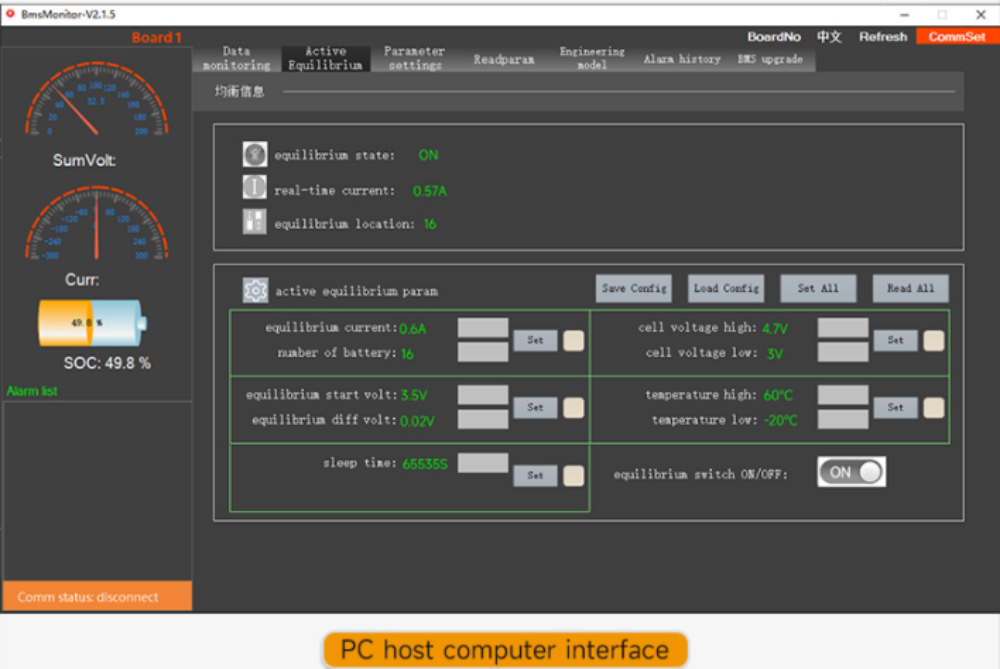Viewport: 1000px width, 669px height.
Task: Check the box beside equilibrium current Set
Action: (574, 340)
